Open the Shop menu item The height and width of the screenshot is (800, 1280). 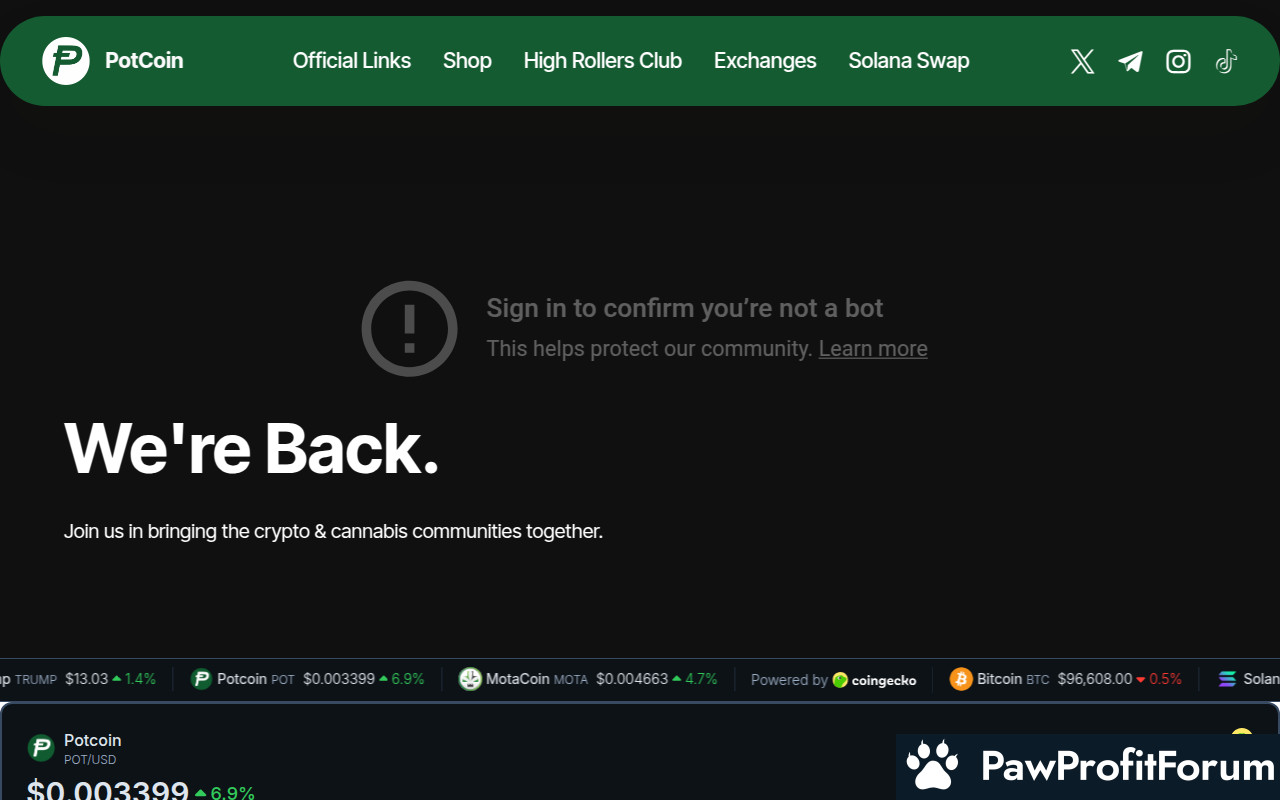[467, 61]
